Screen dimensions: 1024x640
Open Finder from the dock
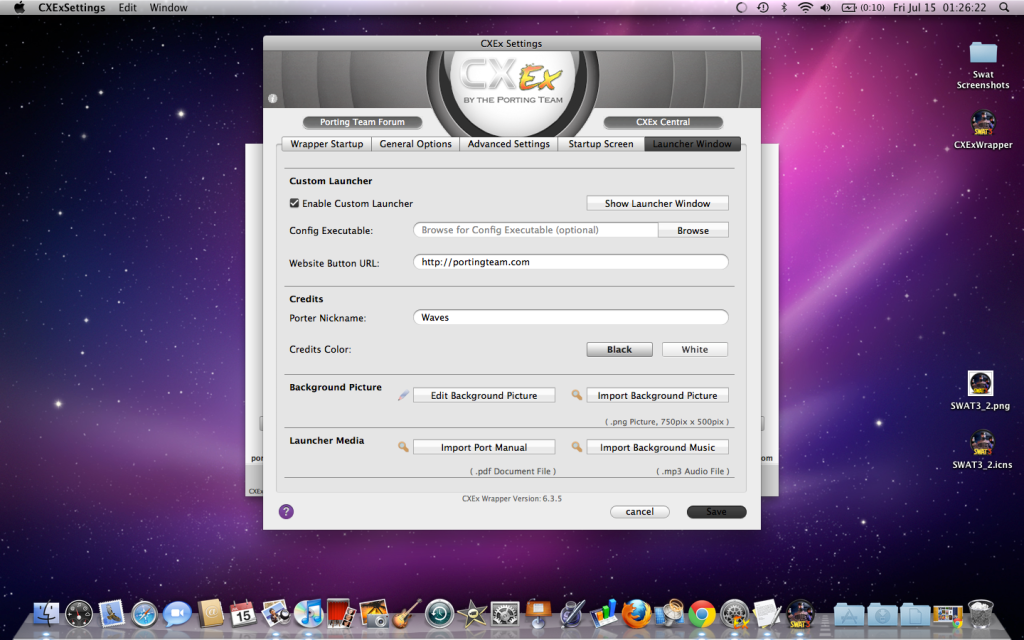pyautogui.click(x=46, y=614)
